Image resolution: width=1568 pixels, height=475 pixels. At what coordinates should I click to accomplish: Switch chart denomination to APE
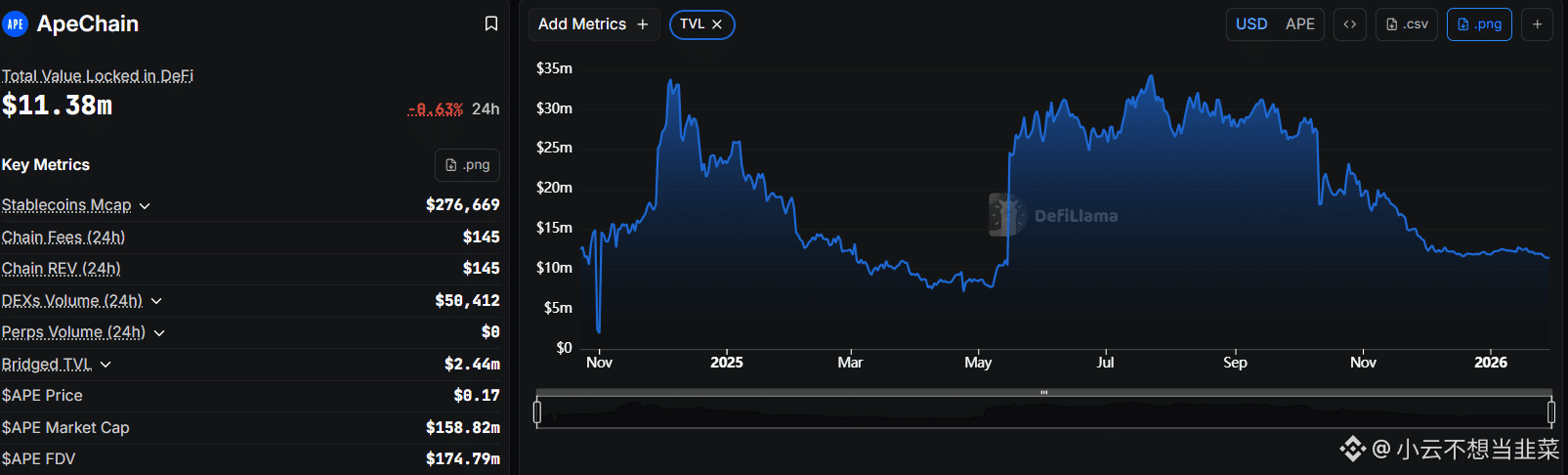[x=1300, y=24]
